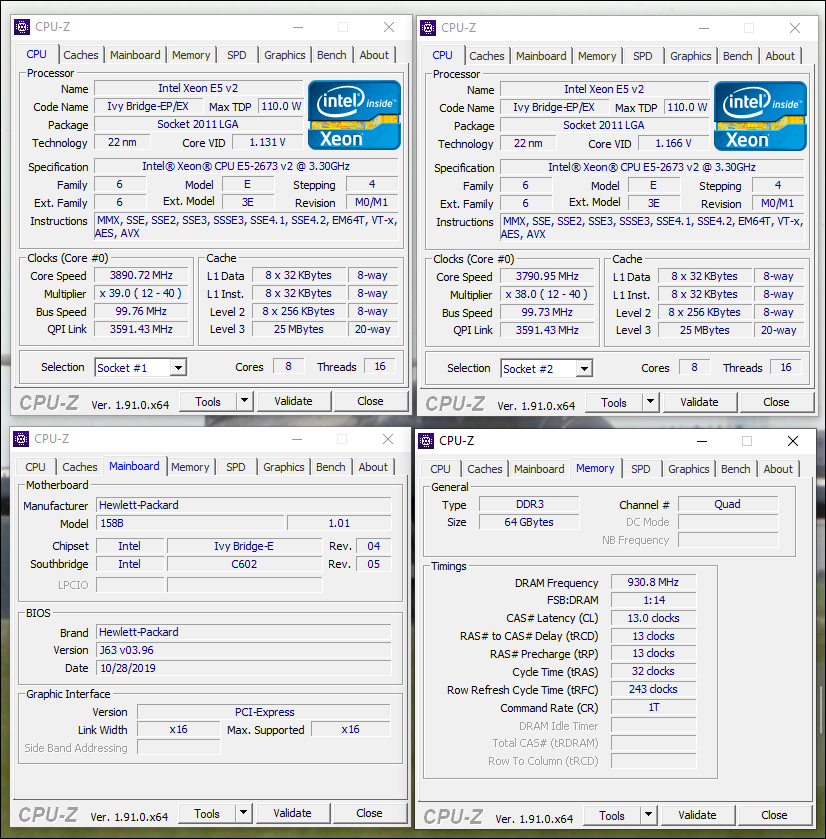This screenshot has width=826, height=839.
Task: Click the 158B motherboard model field
Action: [x=190, y=523]
